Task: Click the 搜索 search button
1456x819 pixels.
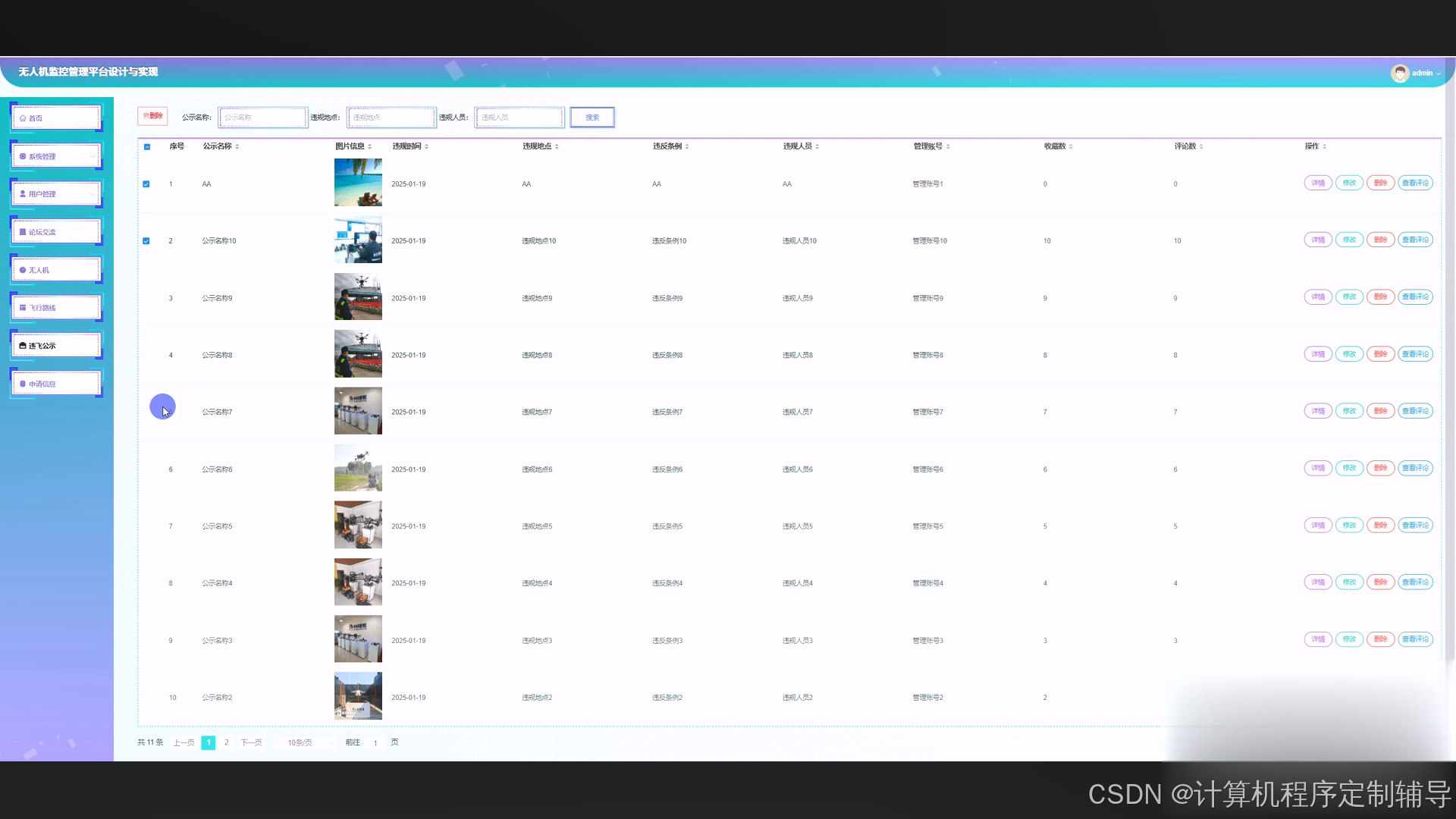Action: click(x=592, y=118)
